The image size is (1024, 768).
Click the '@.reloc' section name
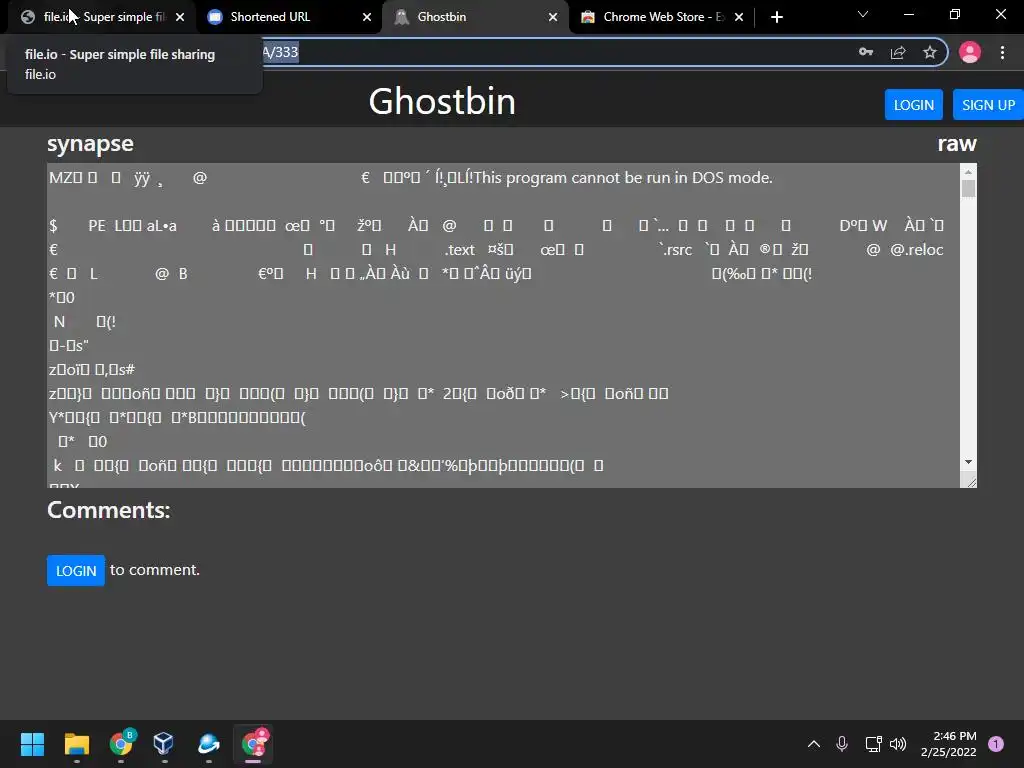917,249
